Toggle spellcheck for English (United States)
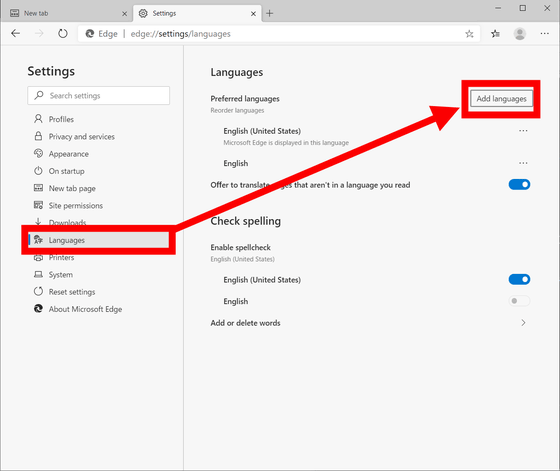Screen dimensions: 560x471 (519, 279)
